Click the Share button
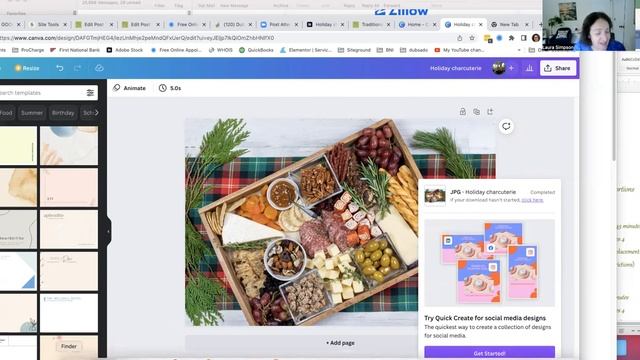 click(558, 68)
